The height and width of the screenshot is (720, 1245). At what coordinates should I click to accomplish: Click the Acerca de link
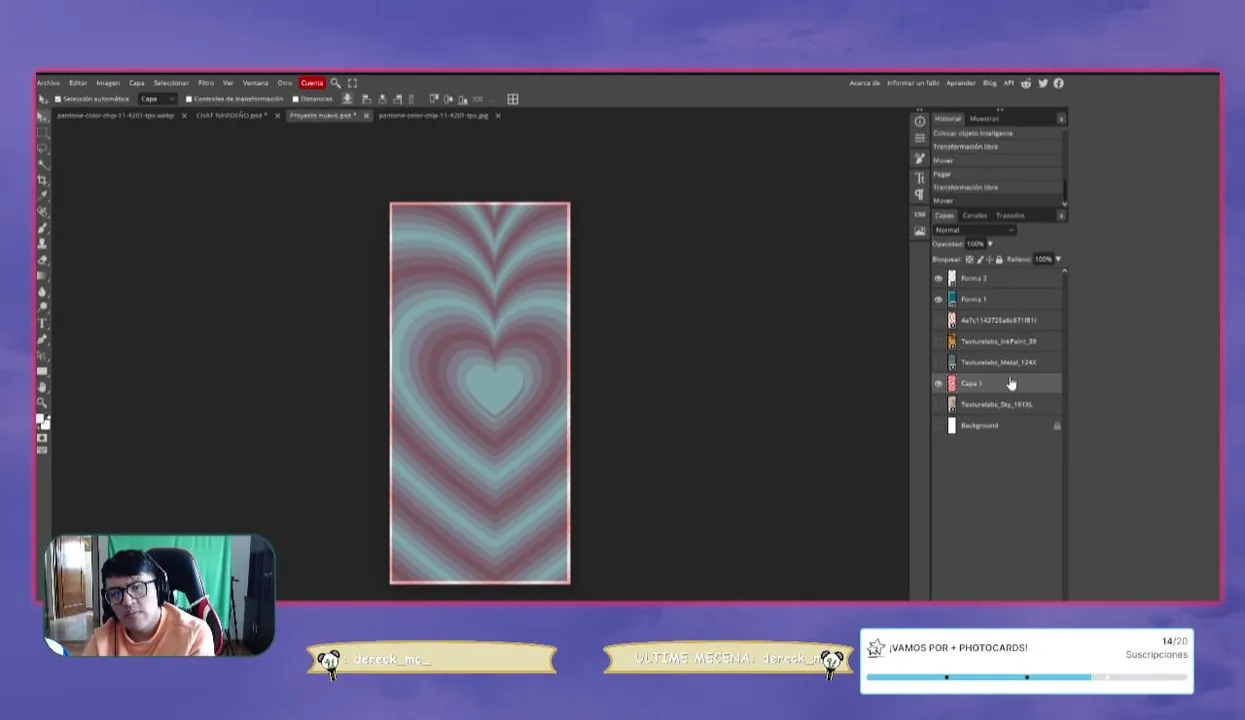pyautogui.click(x=865, y=83)
